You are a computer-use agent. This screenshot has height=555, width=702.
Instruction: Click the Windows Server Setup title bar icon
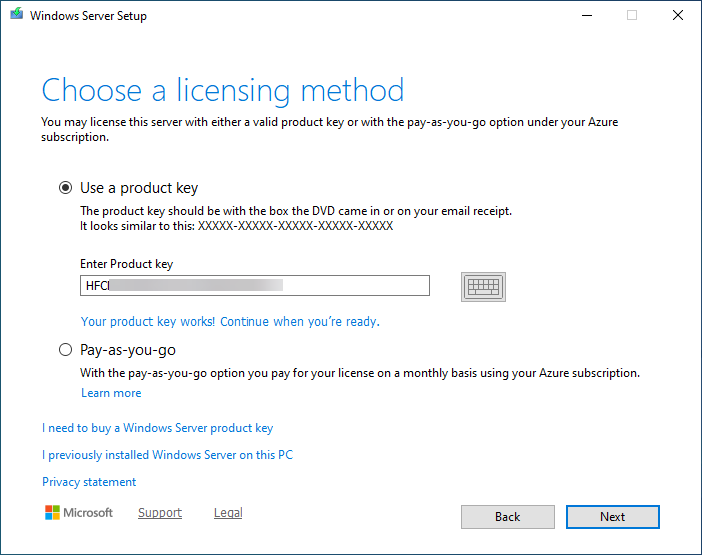point(16,15)
